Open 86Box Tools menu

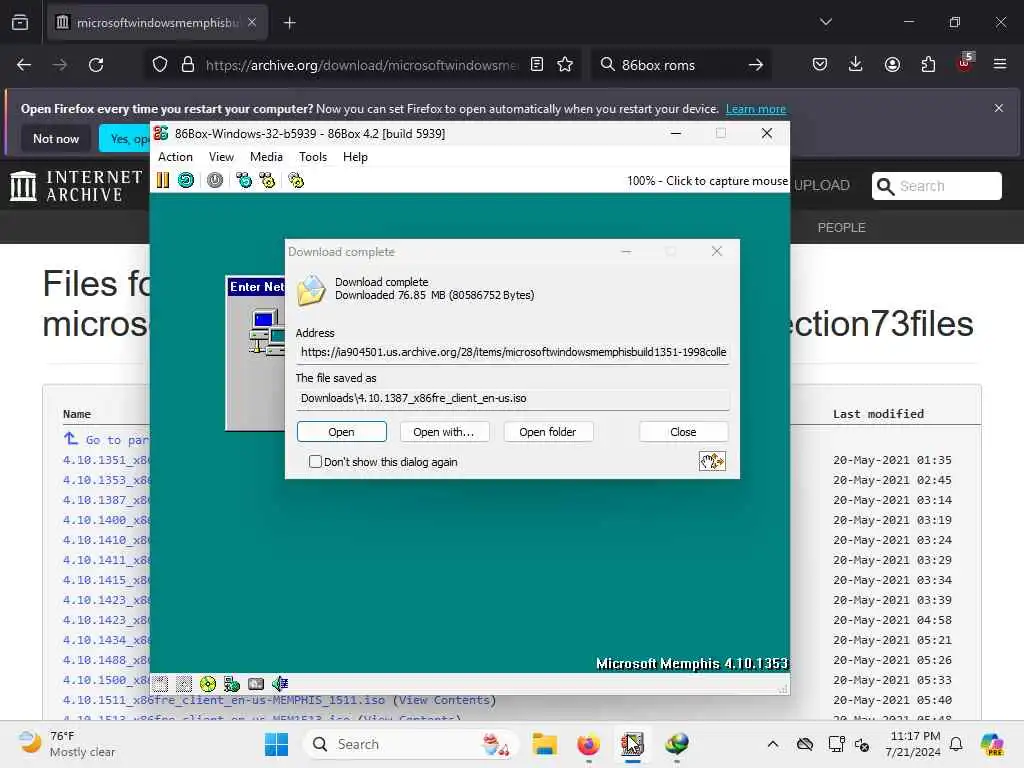(313, 157)
